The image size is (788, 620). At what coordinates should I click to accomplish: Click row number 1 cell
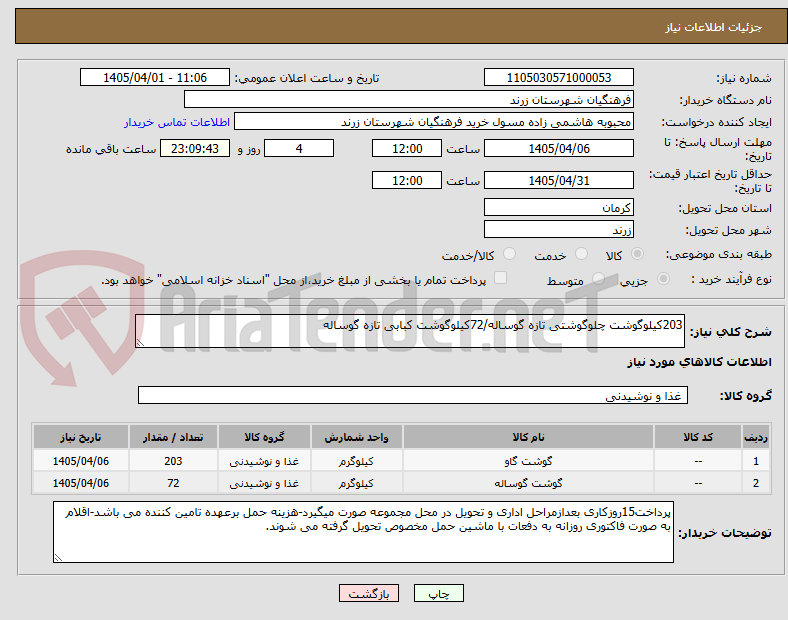755,461
